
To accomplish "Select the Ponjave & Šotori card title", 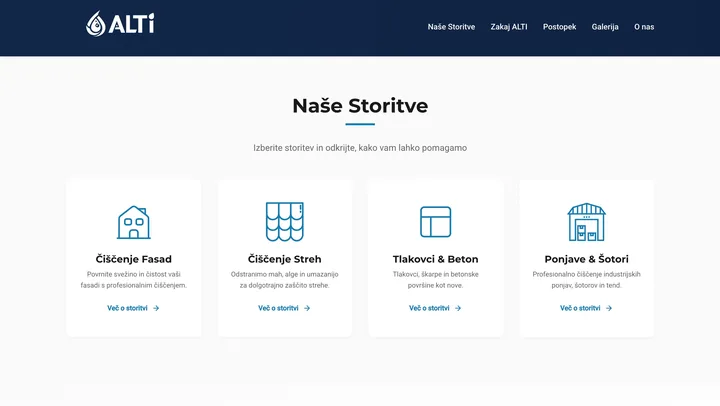I will [x=586, y=259].
